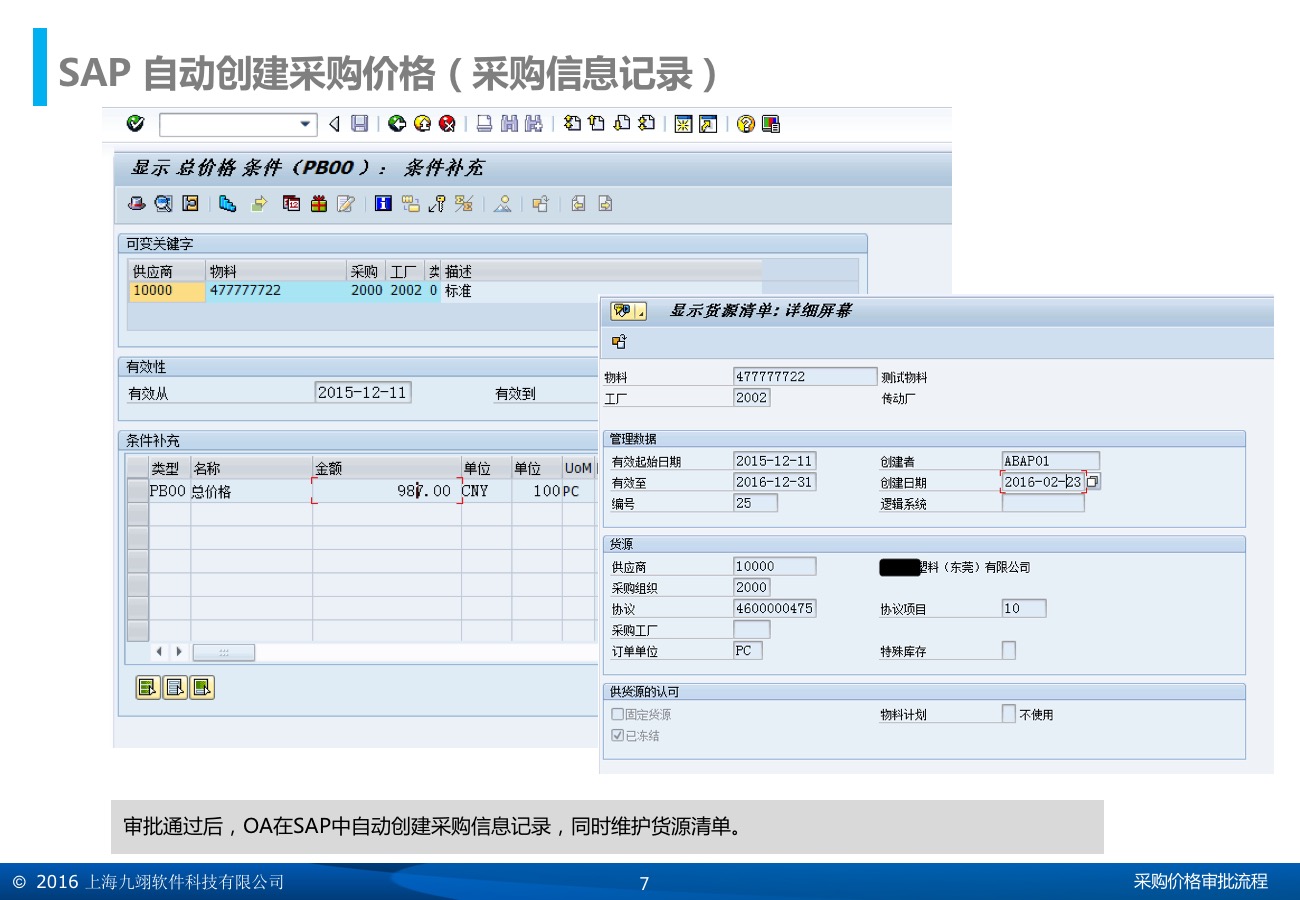Image resolution: width=1300 pixels, height=900 pixels.
Task: Click the yellow Help question mark icon
Action: [x=745, y=124]
